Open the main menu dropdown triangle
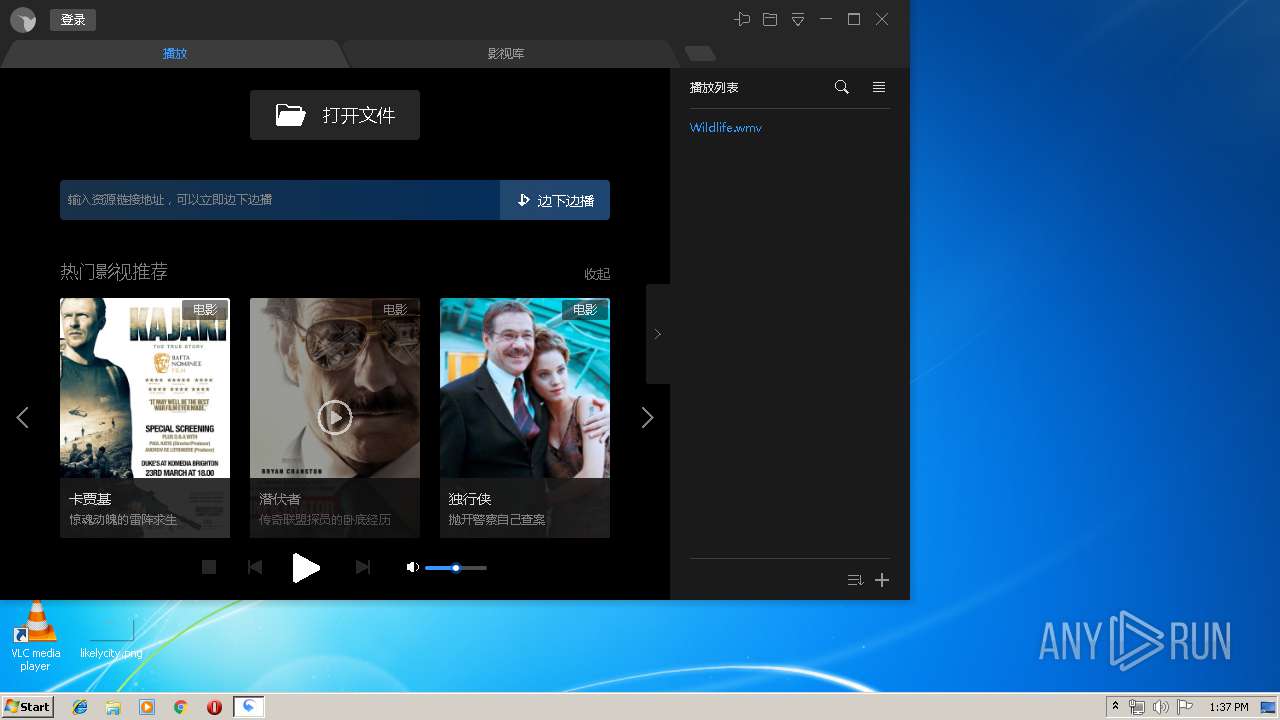The image size is (1280, 720). coord(798,19)
